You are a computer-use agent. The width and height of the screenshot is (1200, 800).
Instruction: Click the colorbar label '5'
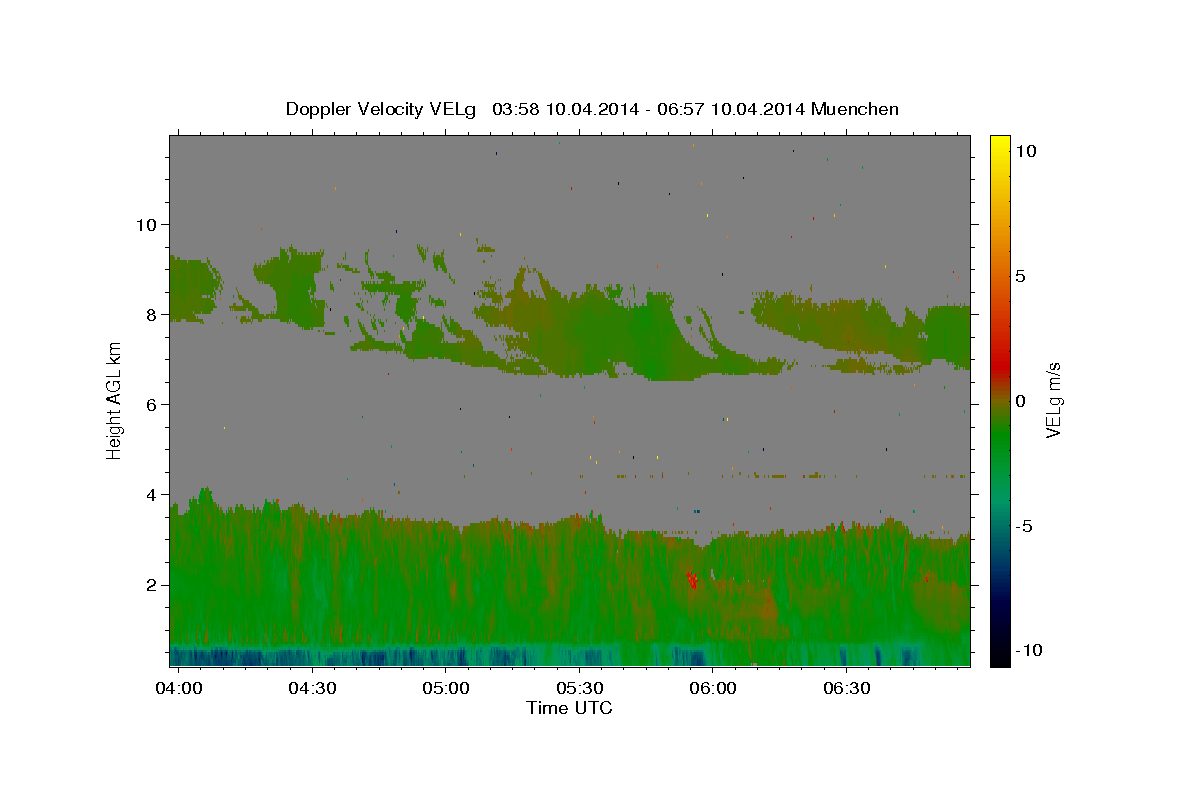point(1020,276)
